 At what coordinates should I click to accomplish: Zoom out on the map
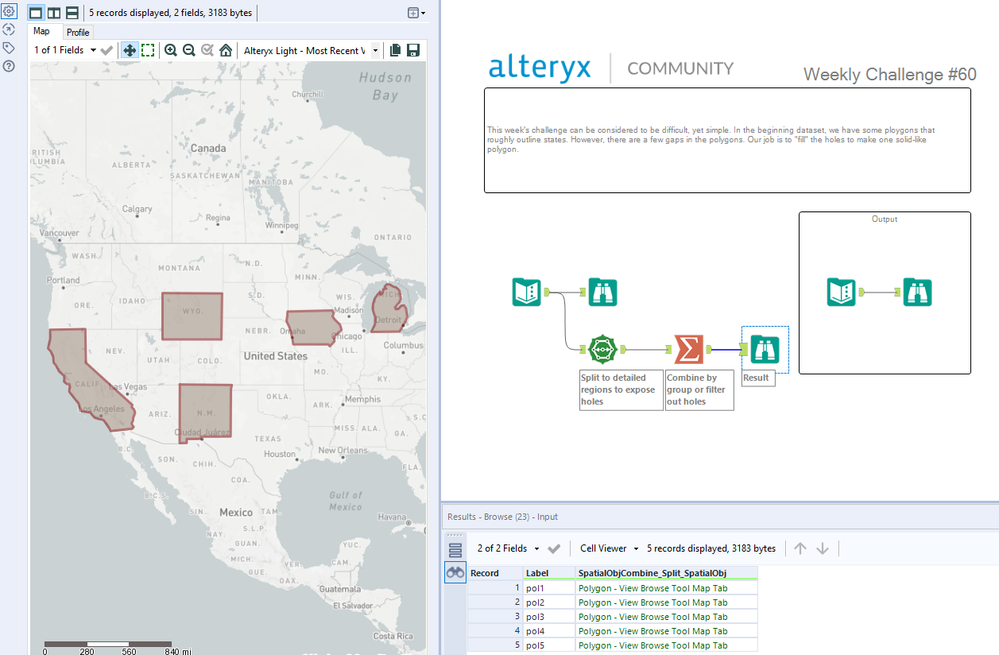(189, 50)
